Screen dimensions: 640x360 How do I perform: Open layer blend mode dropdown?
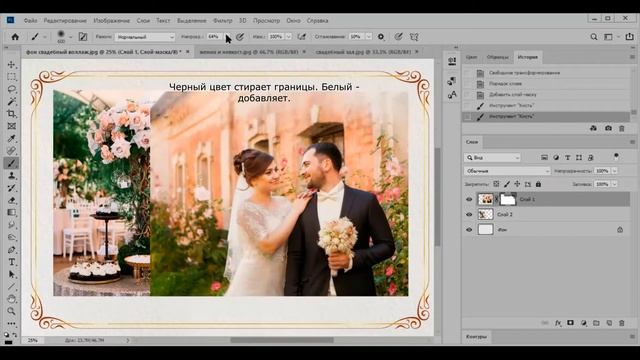(507, 171)
